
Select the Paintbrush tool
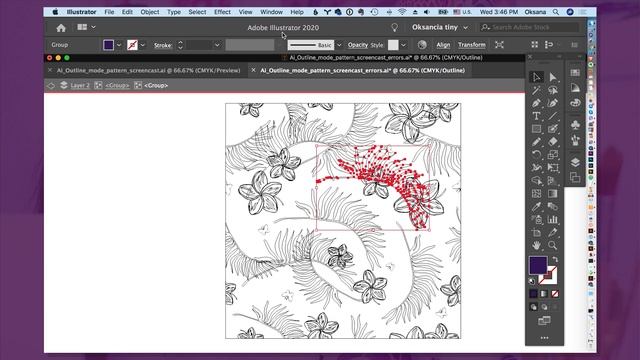(x=553, y=129)
